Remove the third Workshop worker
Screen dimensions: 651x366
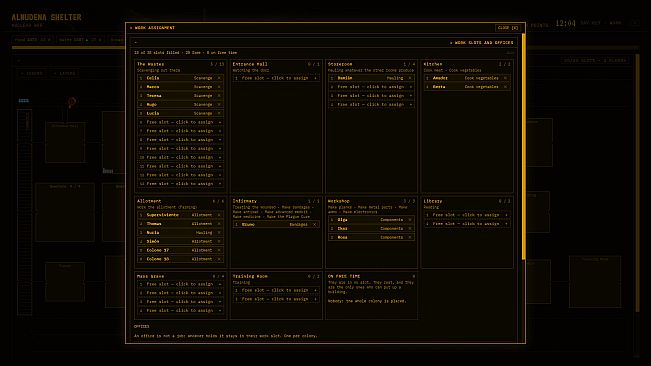point(410,237)
